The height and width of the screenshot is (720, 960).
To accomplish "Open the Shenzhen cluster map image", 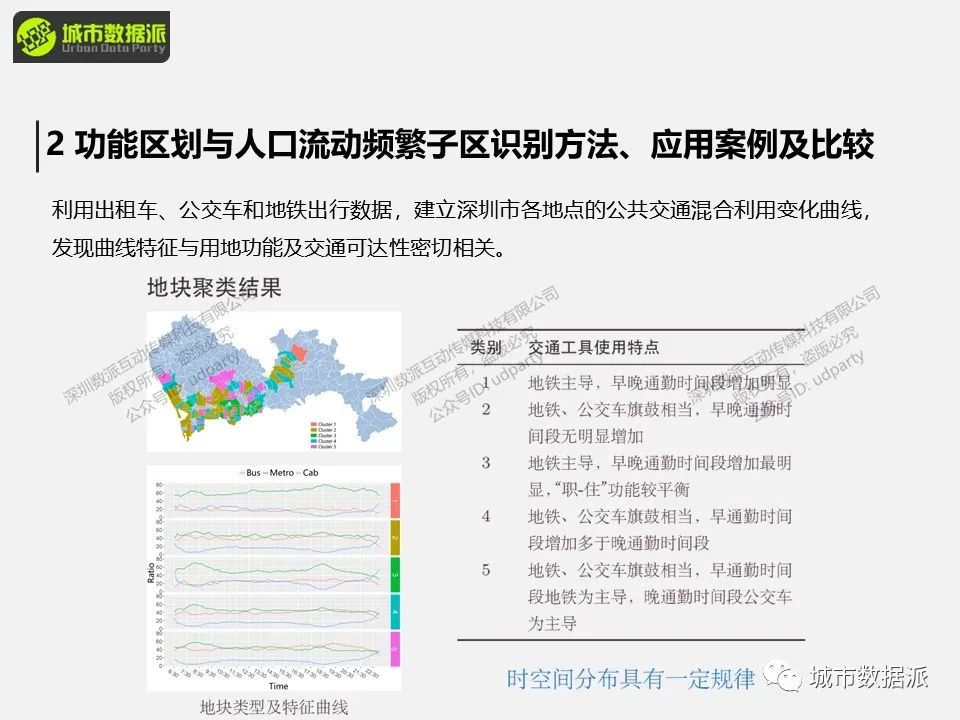I will 274,381.
